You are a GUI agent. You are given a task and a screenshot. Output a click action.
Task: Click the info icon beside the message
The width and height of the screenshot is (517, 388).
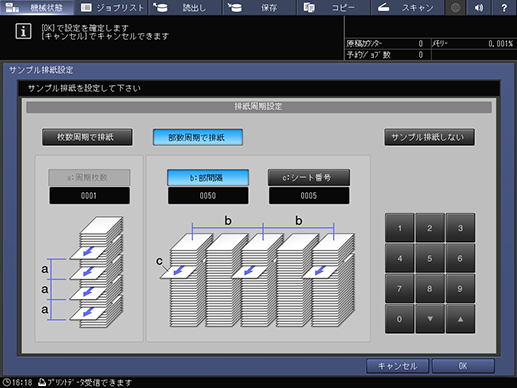click(x=23, y=32)
